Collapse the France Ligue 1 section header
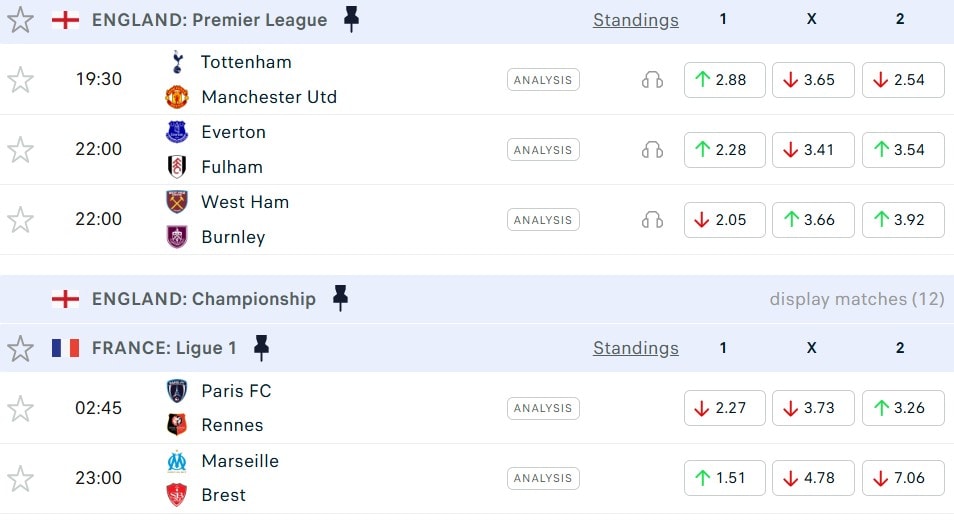 tap(164, 348)
